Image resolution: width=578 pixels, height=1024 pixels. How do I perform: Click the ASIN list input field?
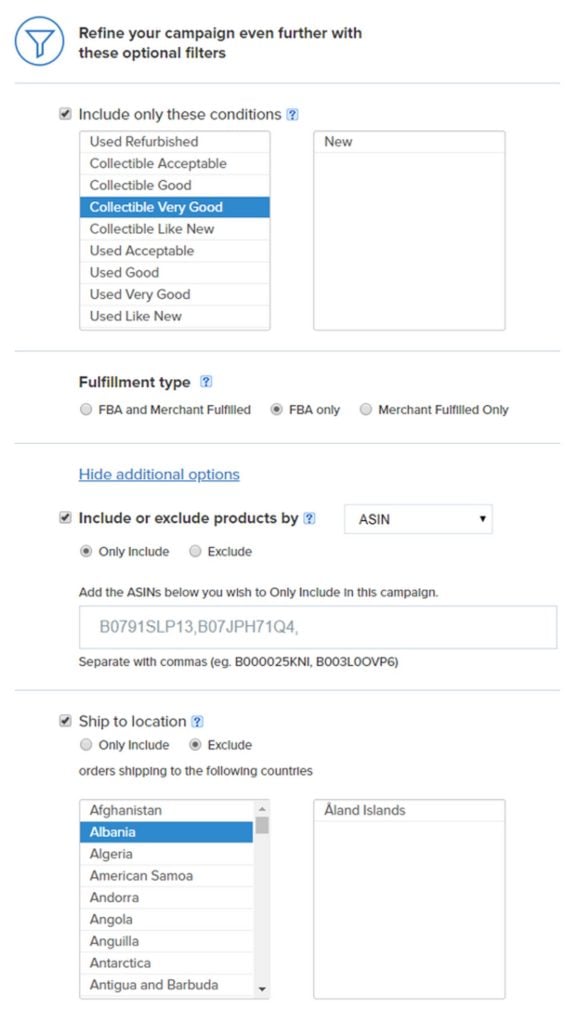318,627
